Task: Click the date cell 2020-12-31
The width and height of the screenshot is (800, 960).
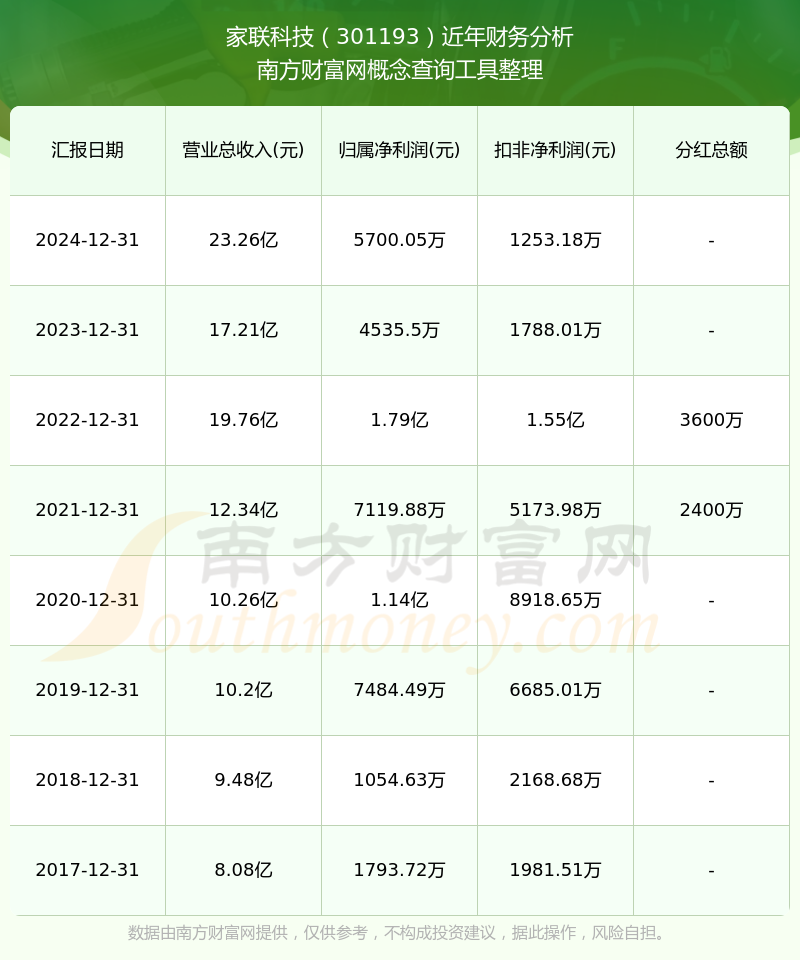Action: coord(88,600)
